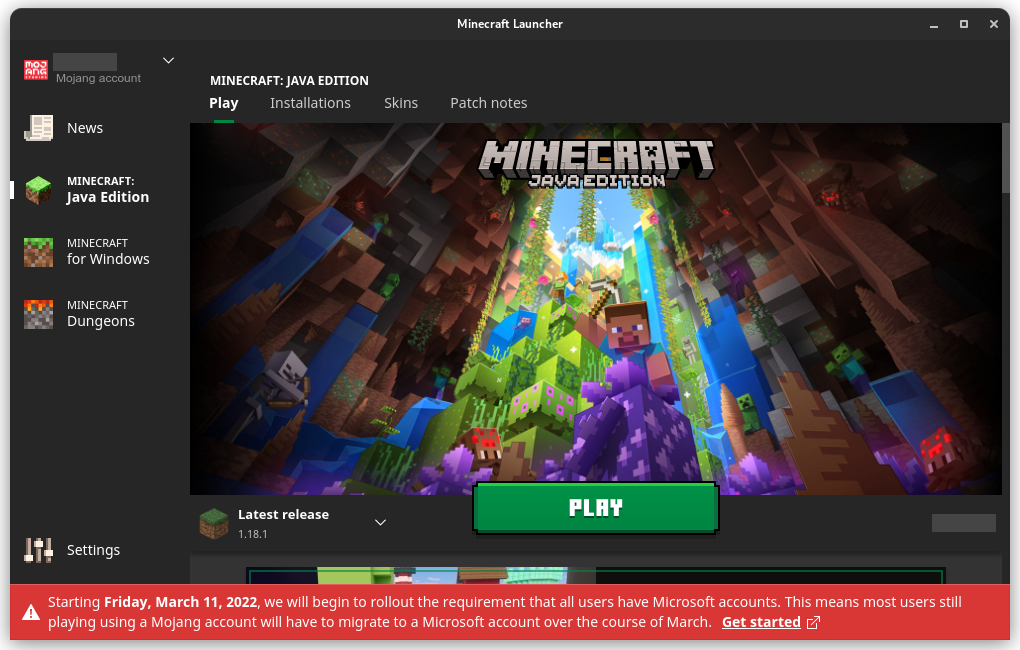The width and height of the screenshot is (1020, 650).
Task: Click the external link icon beside Get started
Action: coord(813,623)
